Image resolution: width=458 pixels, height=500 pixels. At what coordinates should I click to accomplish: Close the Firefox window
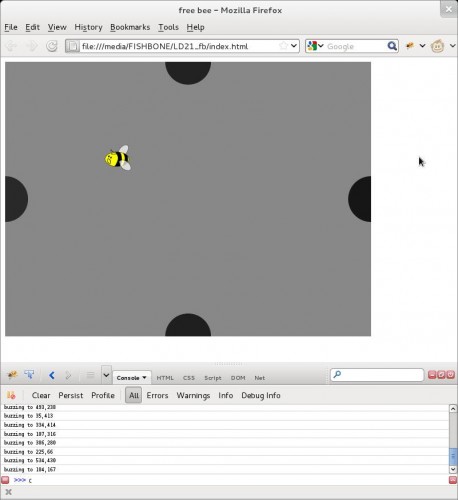tap(449, 9)
